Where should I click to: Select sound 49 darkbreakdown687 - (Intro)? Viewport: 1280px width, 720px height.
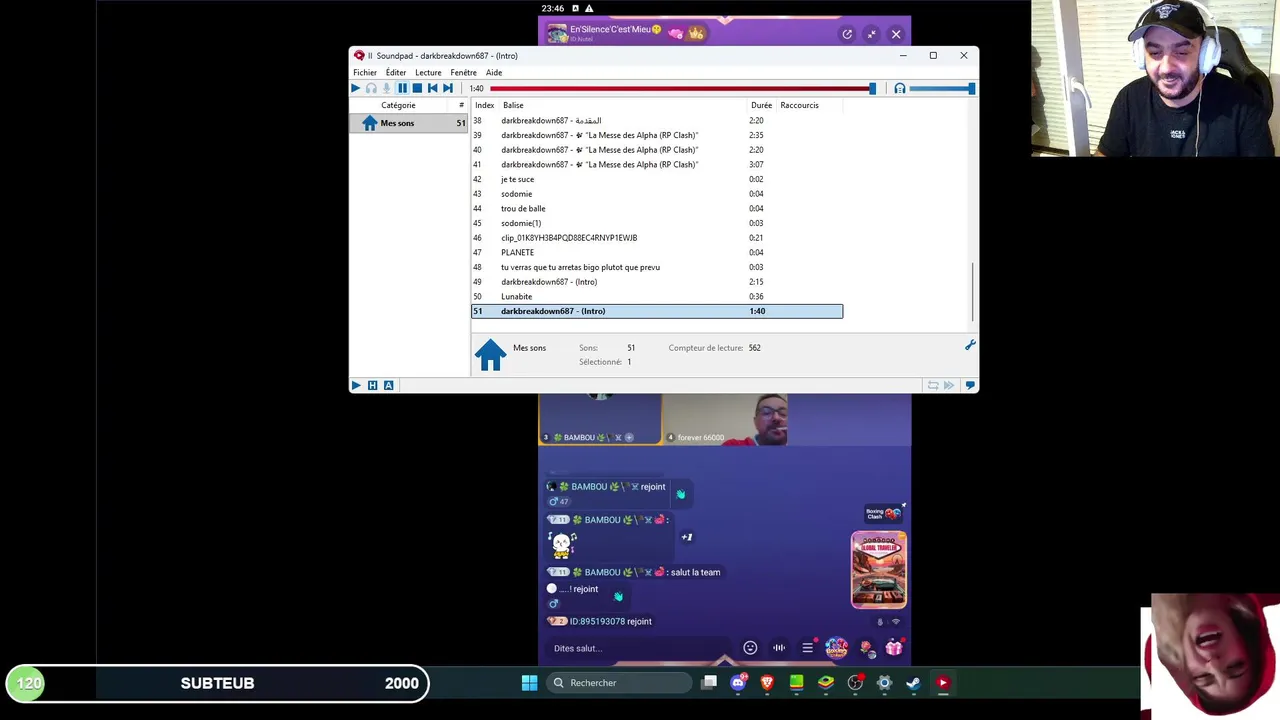(x=657, y=282)
